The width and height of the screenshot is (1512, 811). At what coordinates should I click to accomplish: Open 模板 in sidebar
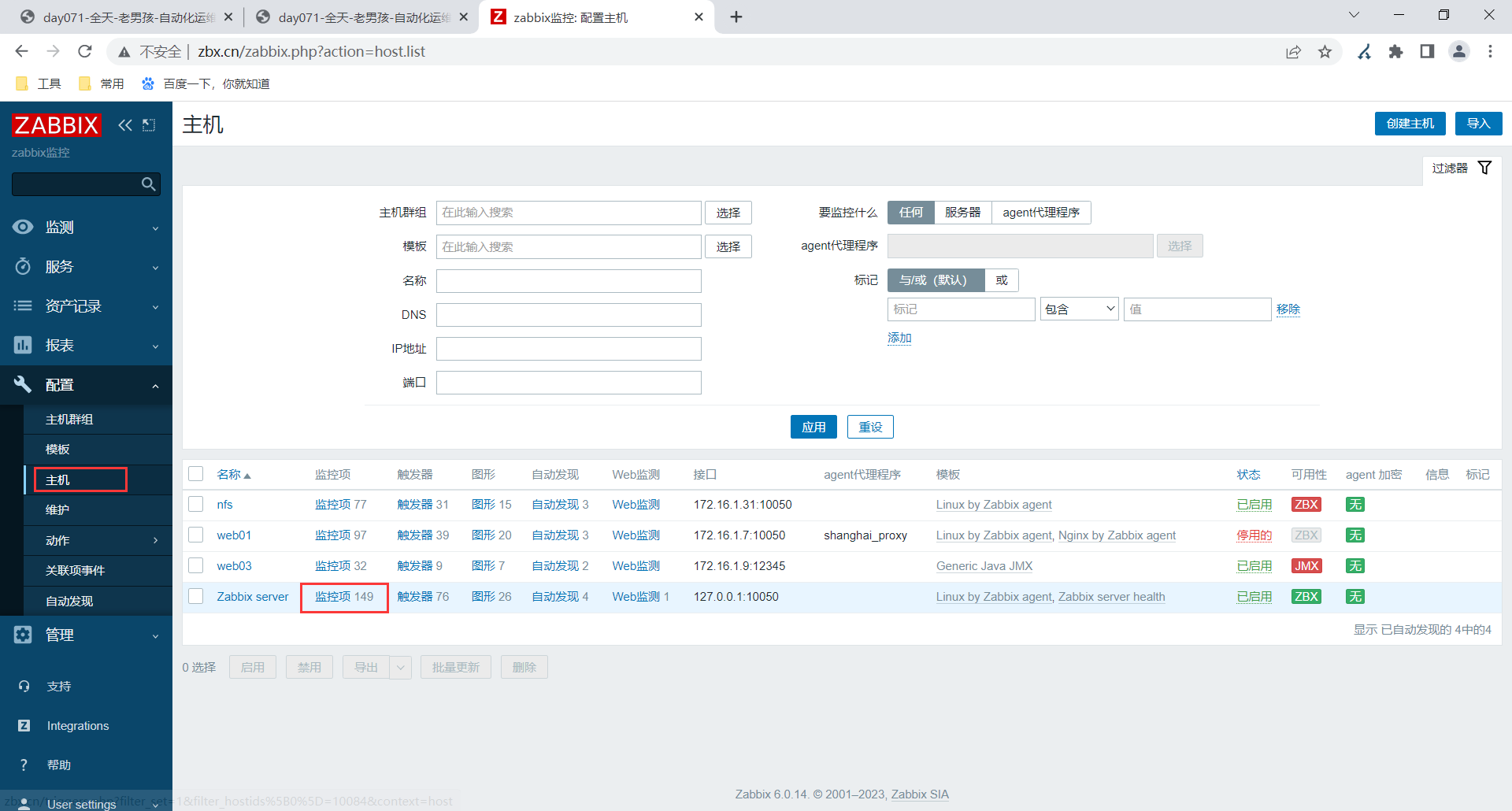tap(98, 450)
